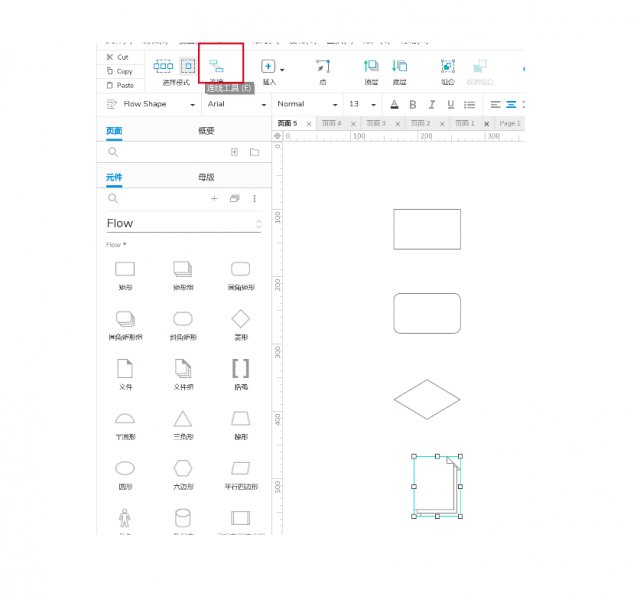
Task: Switch to the 母版 masters tab
Action: coord(206,177)
